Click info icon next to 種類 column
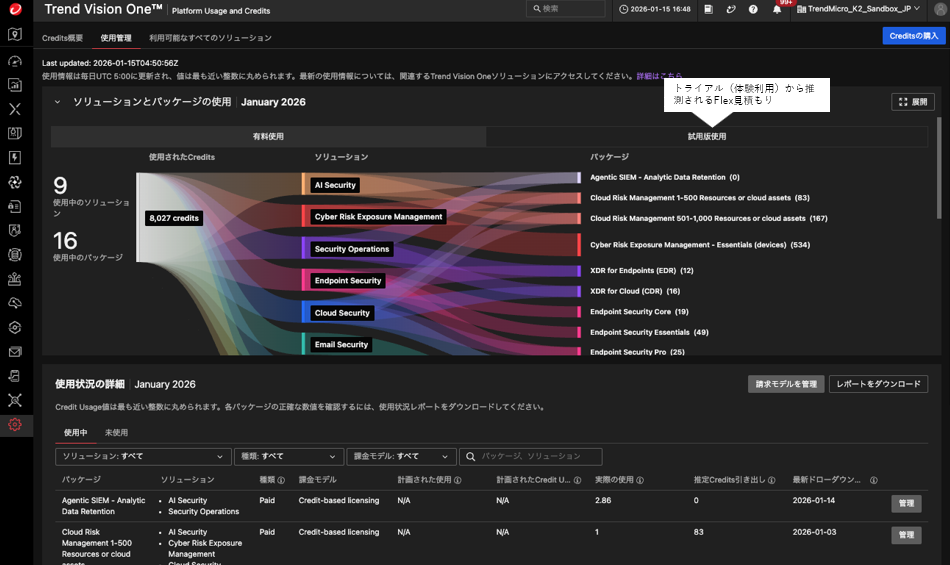 coord(281,480)
